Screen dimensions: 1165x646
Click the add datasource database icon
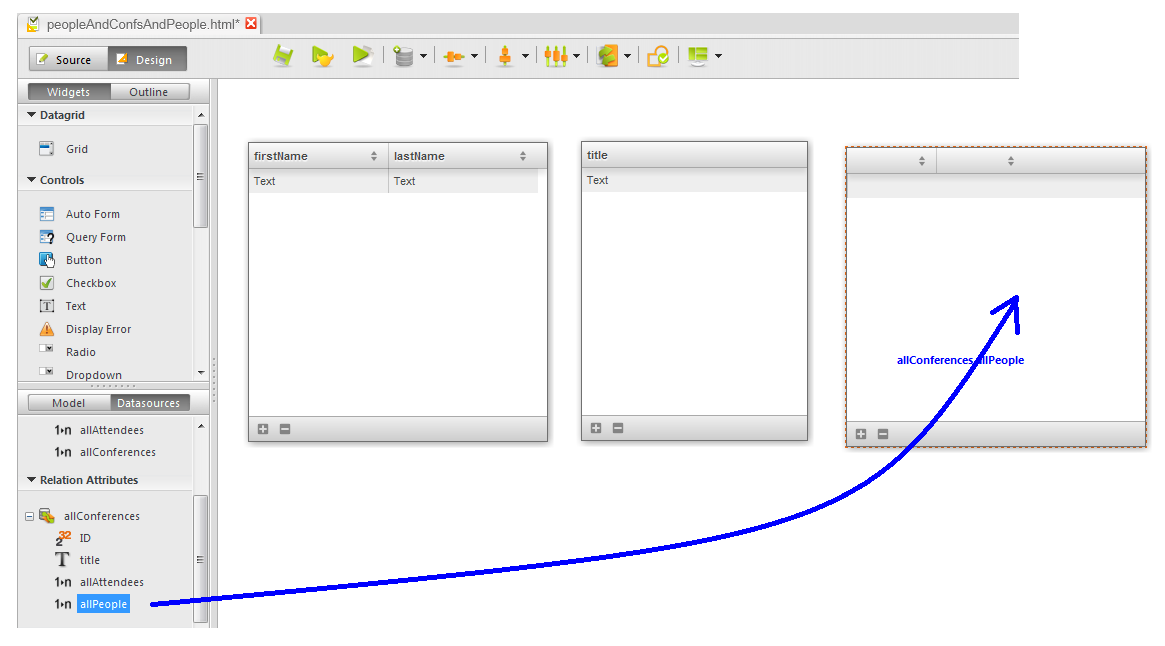[403, 56]
